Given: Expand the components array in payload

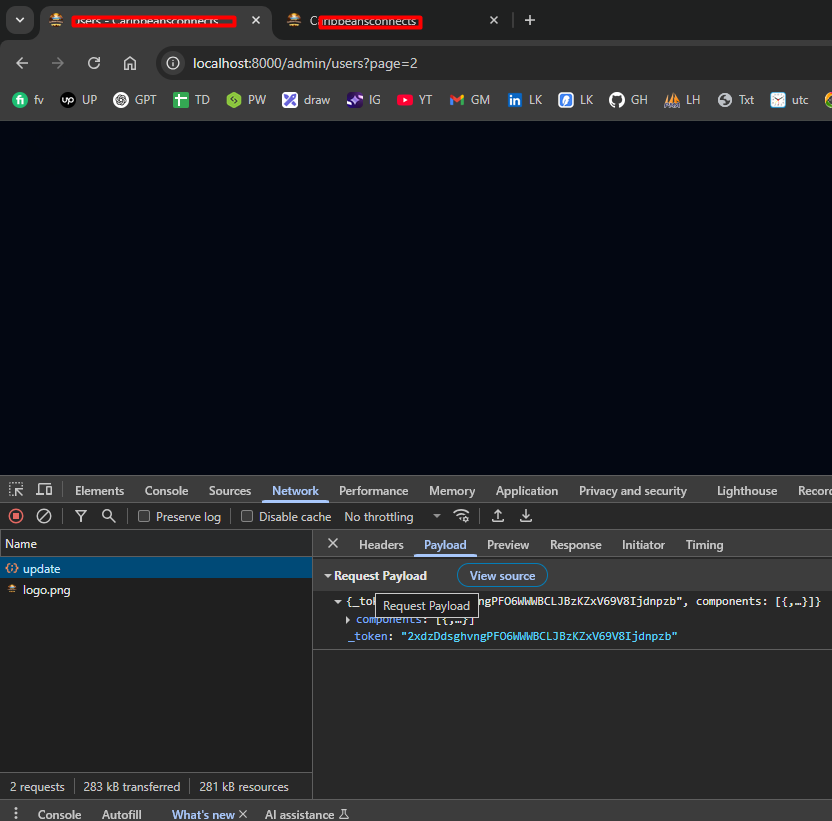Looking at the screenshot, I should (x=348, y=620).
